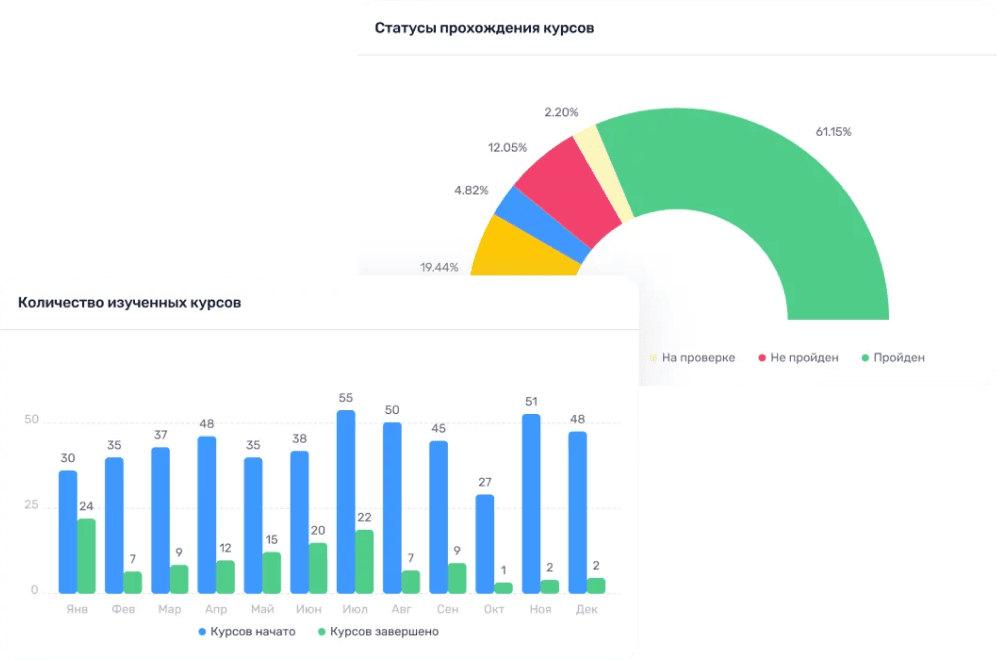Click the '25' y-axis tick label
This screenshot has width=998, height=660.
[x=31, y=505]
